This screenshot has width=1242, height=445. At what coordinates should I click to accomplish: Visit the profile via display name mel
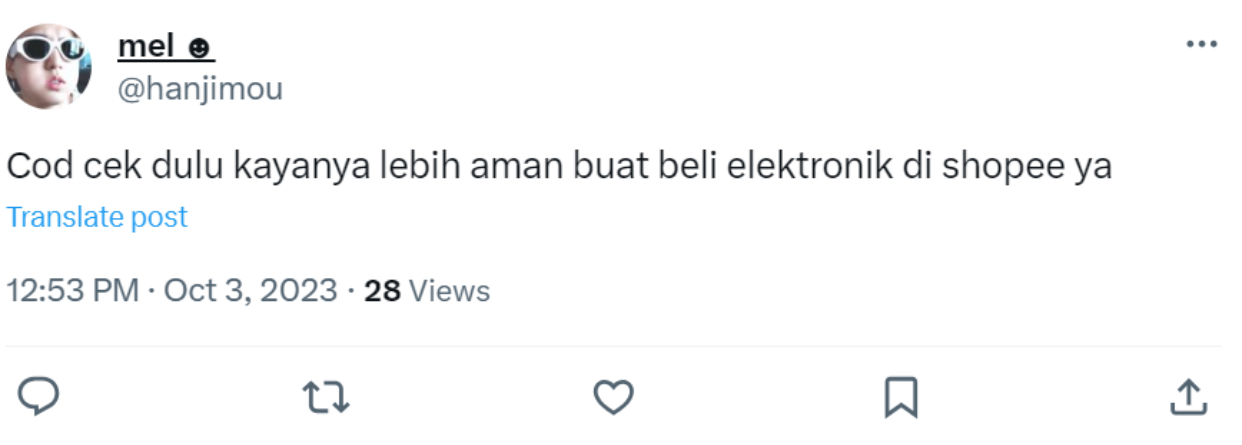149,46
